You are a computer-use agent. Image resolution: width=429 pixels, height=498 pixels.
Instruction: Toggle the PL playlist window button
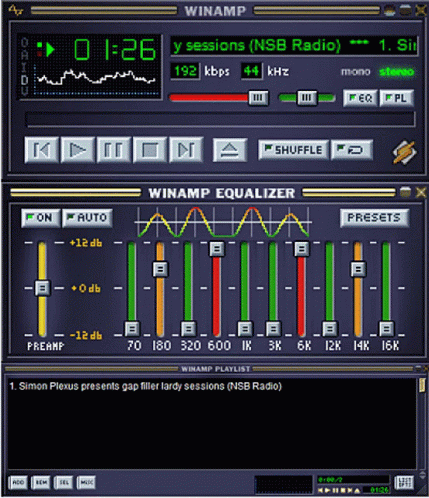396,98
